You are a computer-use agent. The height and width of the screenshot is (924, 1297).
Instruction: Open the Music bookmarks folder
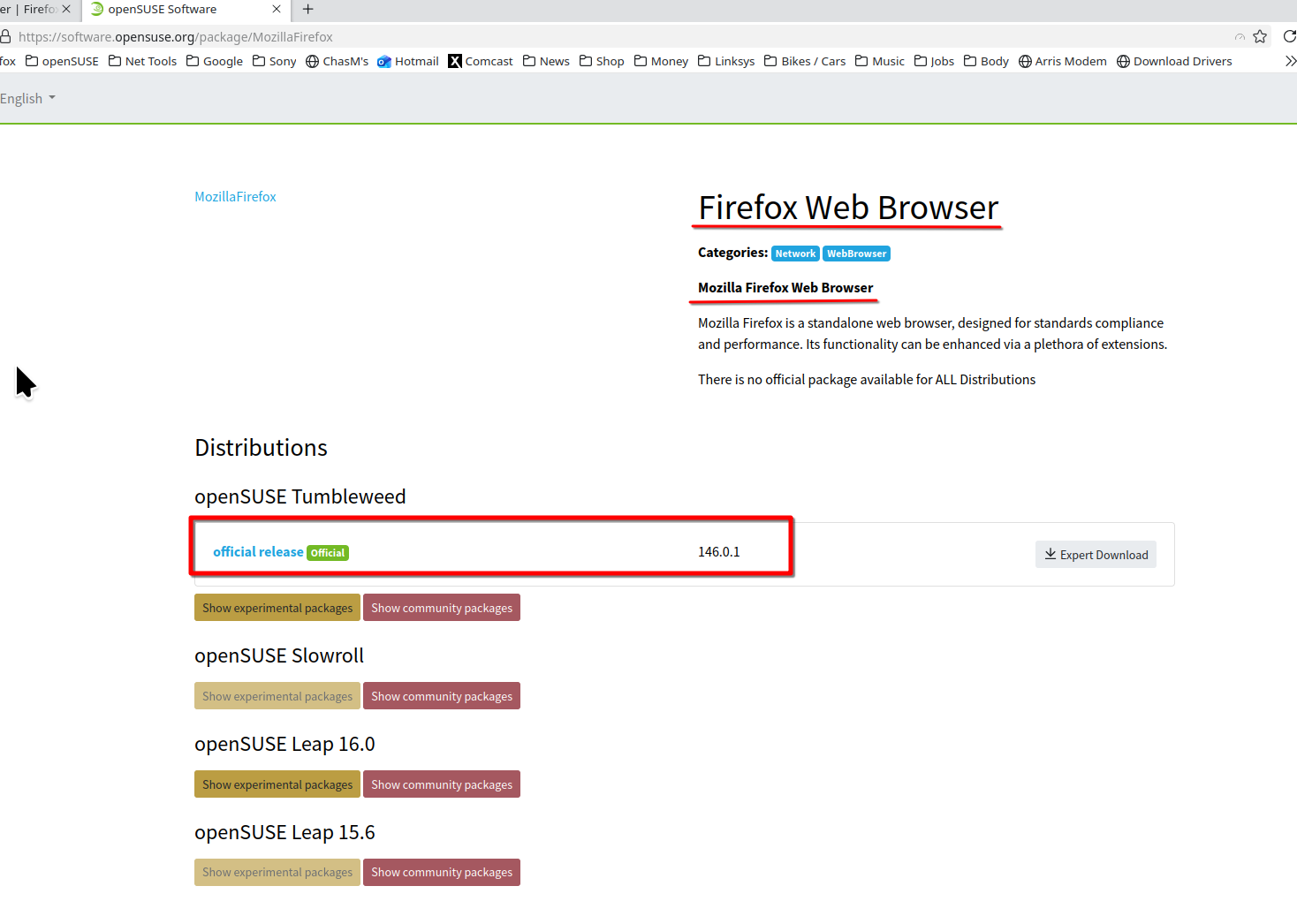pyautogui.click(x=880, y=61)
